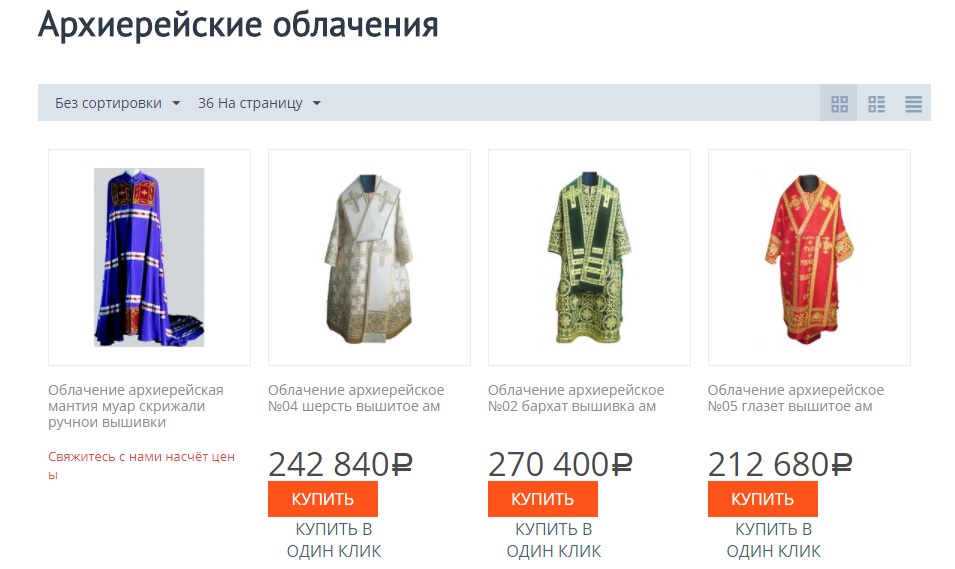Open the 'Без сортировки' sorting dropdown

pos(118,103)
